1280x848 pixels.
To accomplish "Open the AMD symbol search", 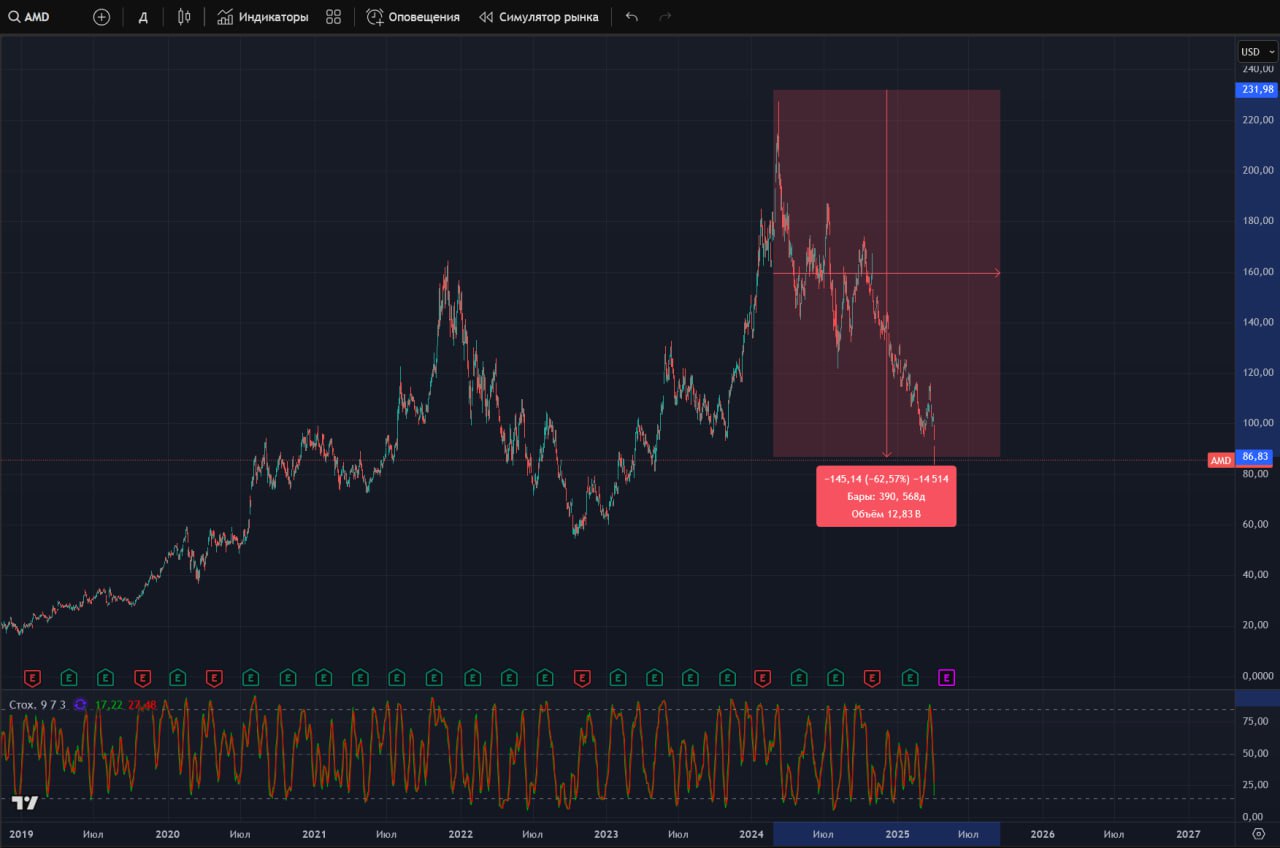I will coord(30,17).
